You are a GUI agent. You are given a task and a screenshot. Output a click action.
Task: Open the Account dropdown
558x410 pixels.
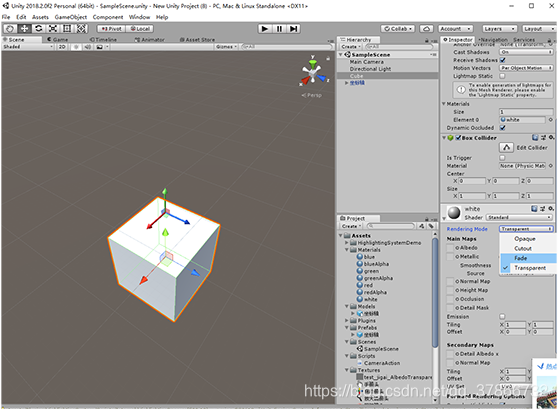click(455, 29)
